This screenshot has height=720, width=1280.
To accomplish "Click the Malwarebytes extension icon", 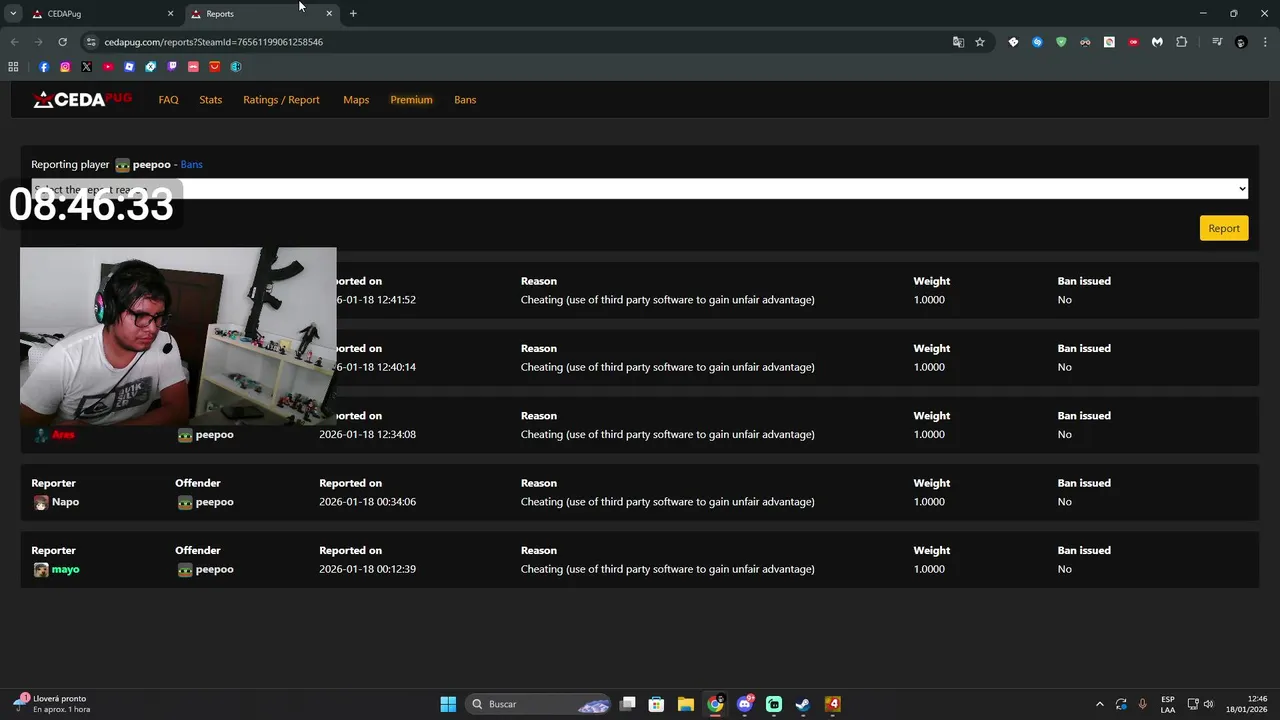I will click(x=1157, y=42).
